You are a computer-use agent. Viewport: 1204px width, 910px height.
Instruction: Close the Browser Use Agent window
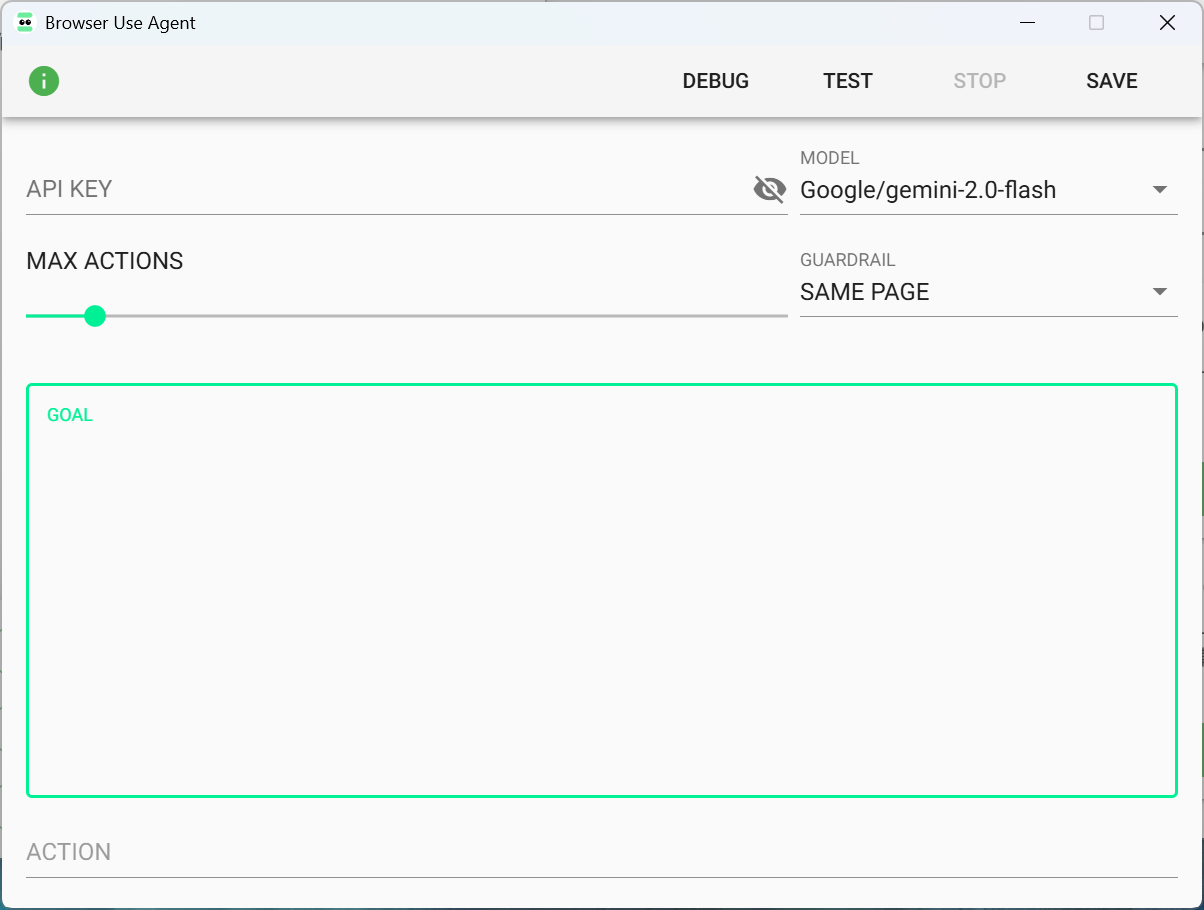pyautogui.click(x=1167, y=23)
